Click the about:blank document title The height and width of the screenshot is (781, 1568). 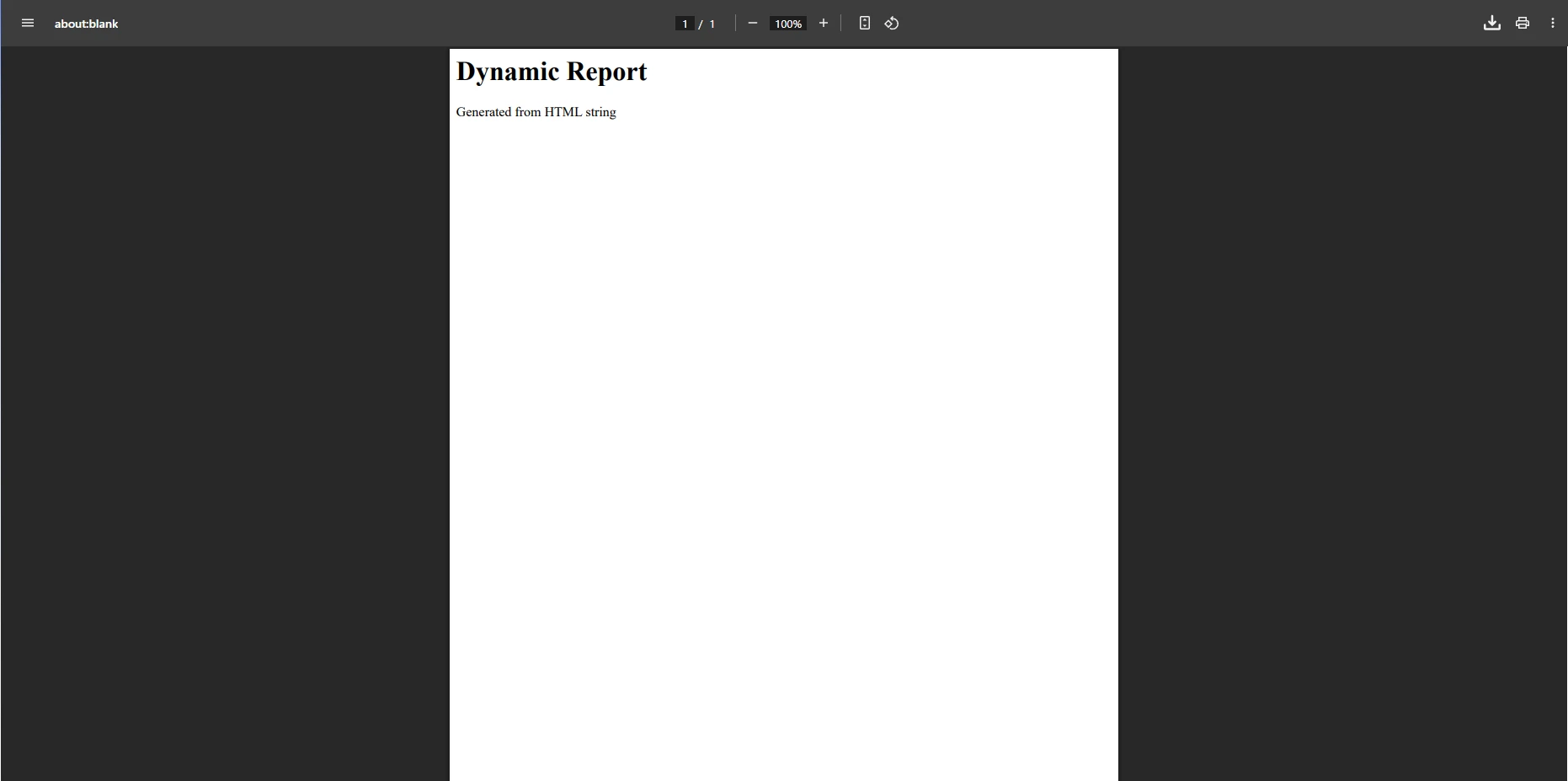pos(87,24)
